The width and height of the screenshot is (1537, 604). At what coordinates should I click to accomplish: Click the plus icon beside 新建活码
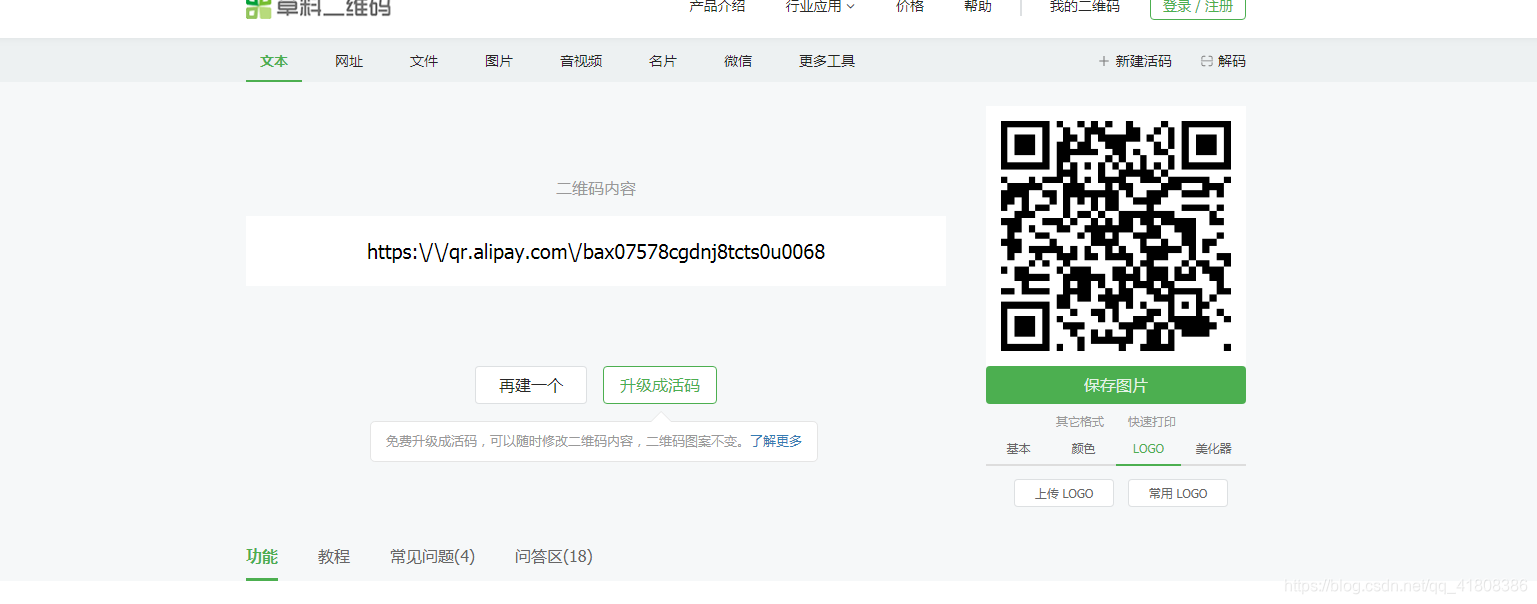click(1104, 61)
